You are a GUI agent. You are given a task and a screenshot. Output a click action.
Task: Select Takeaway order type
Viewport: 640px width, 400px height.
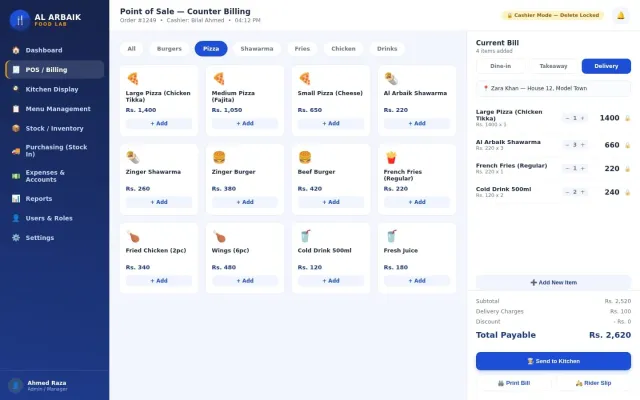pos(553,66)
